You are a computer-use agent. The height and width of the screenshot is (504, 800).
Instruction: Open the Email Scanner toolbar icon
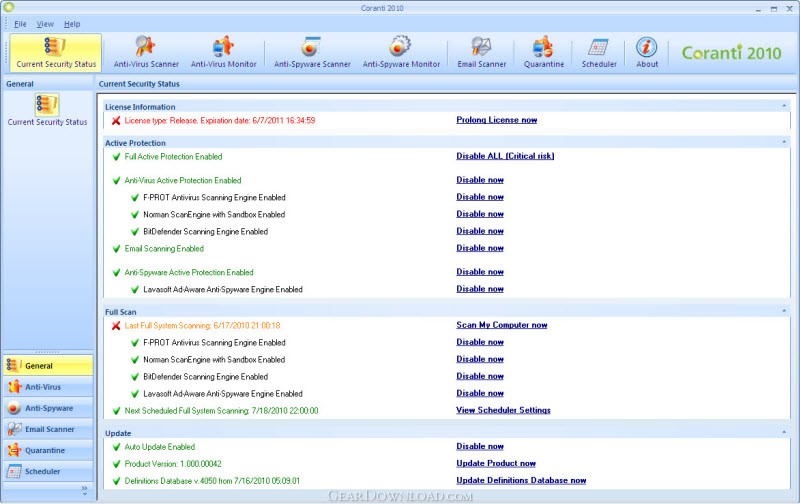[x=482, y=53]
